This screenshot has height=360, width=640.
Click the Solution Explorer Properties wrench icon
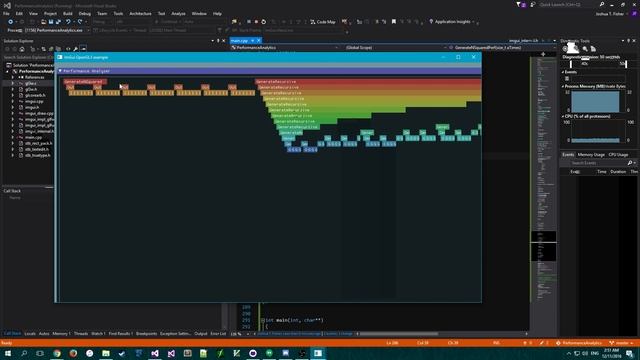(76, 49)
